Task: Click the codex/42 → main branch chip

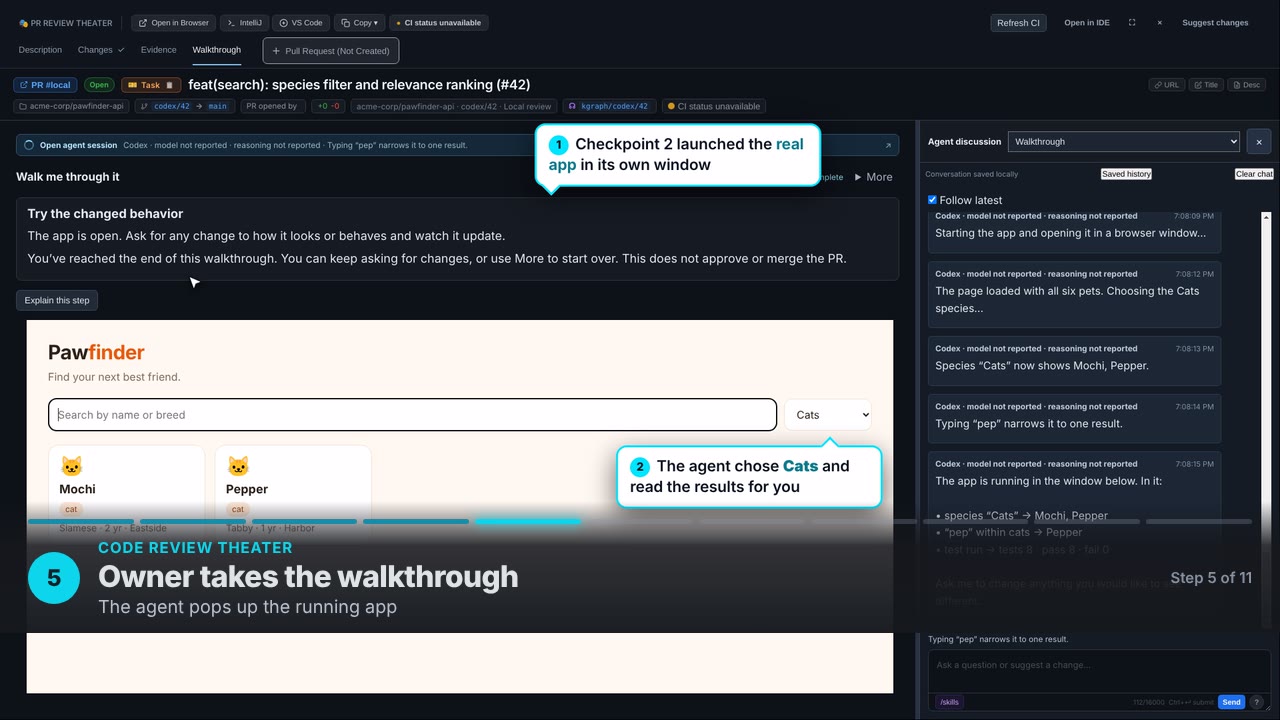Action: coord(184,106)
